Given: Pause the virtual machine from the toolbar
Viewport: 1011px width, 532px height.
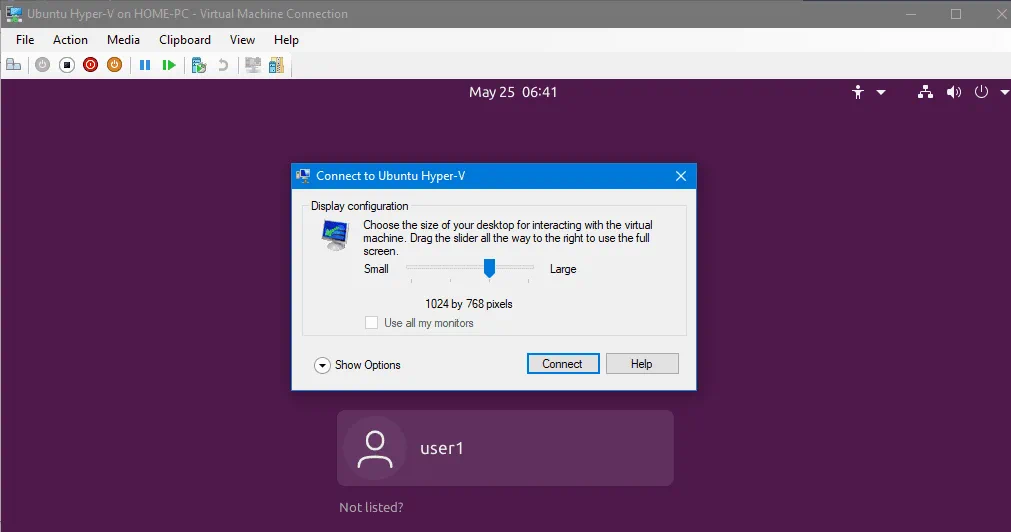Looking at the screenshot, I should click(145, 65).
